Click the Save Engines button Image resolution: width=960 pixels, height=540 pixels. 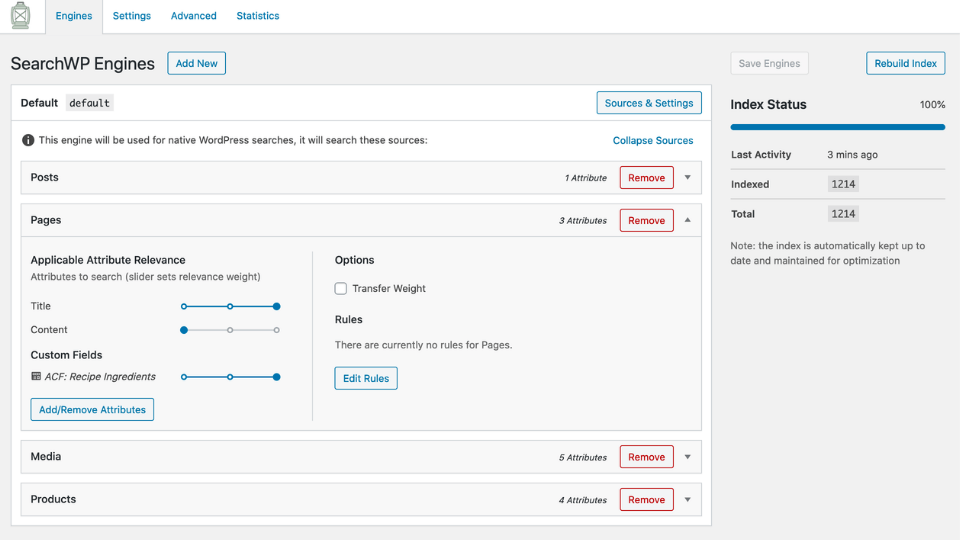click(769, 63)
